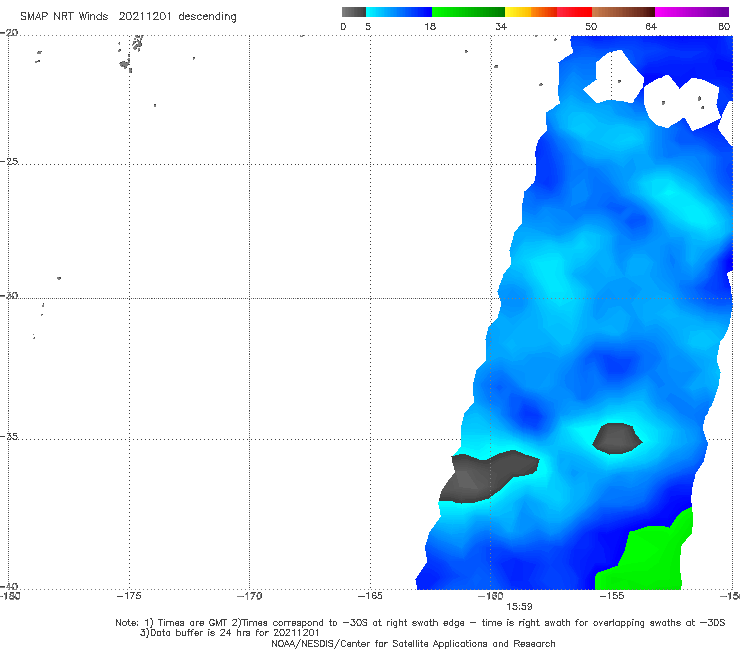Click the longitude axis label '-155'
The image size is (740, 650).
[612, 596]
